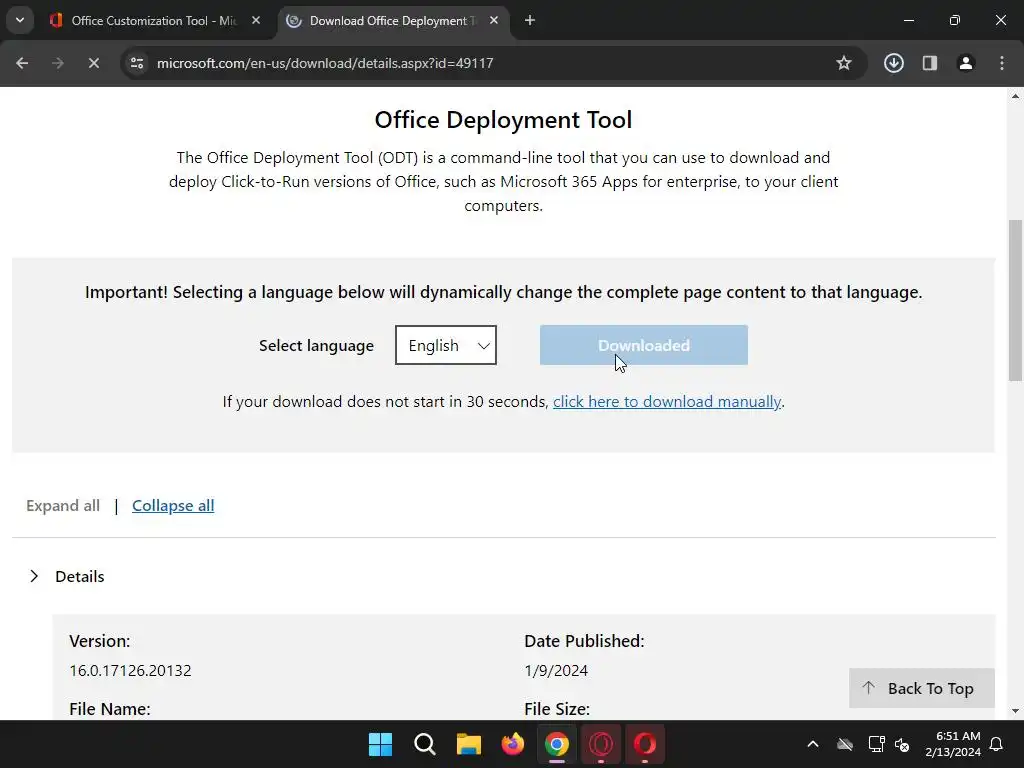Stop loading the page
This screenshot has height=768, width=1024.
94,63
